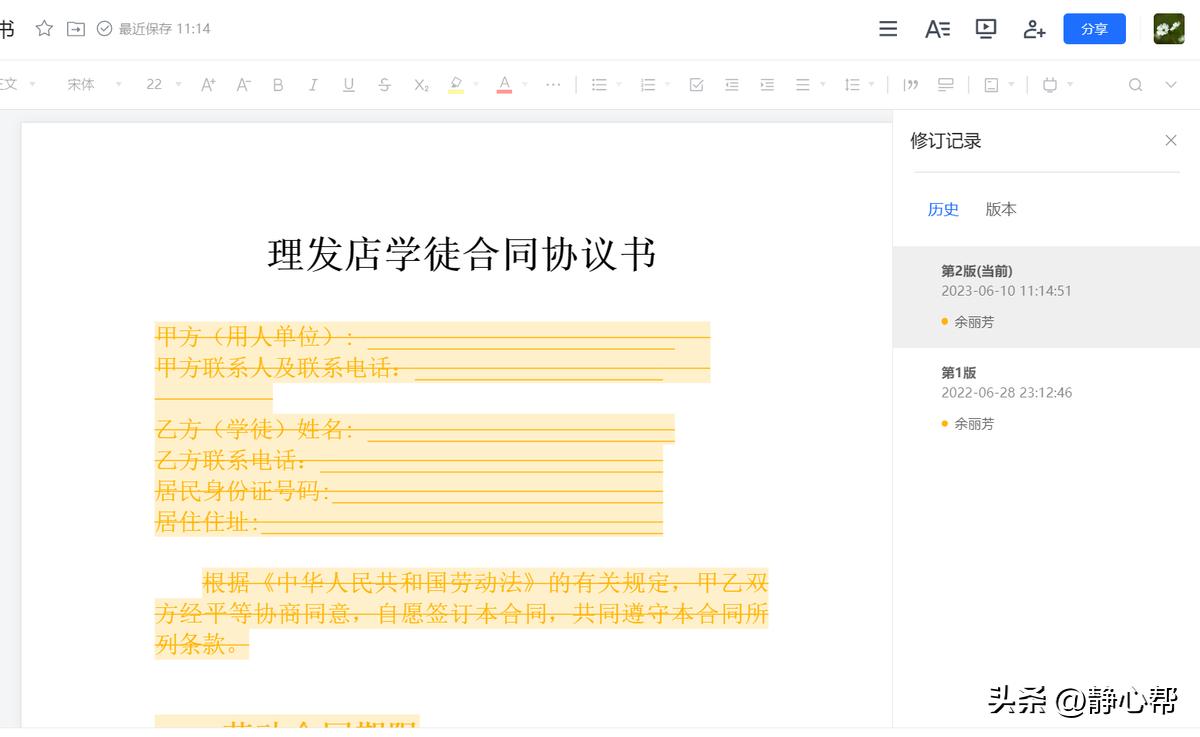Add a collaborator with the person-plus icon
The width and height of the screenshot is (1200, 737).
point(1034,28)
